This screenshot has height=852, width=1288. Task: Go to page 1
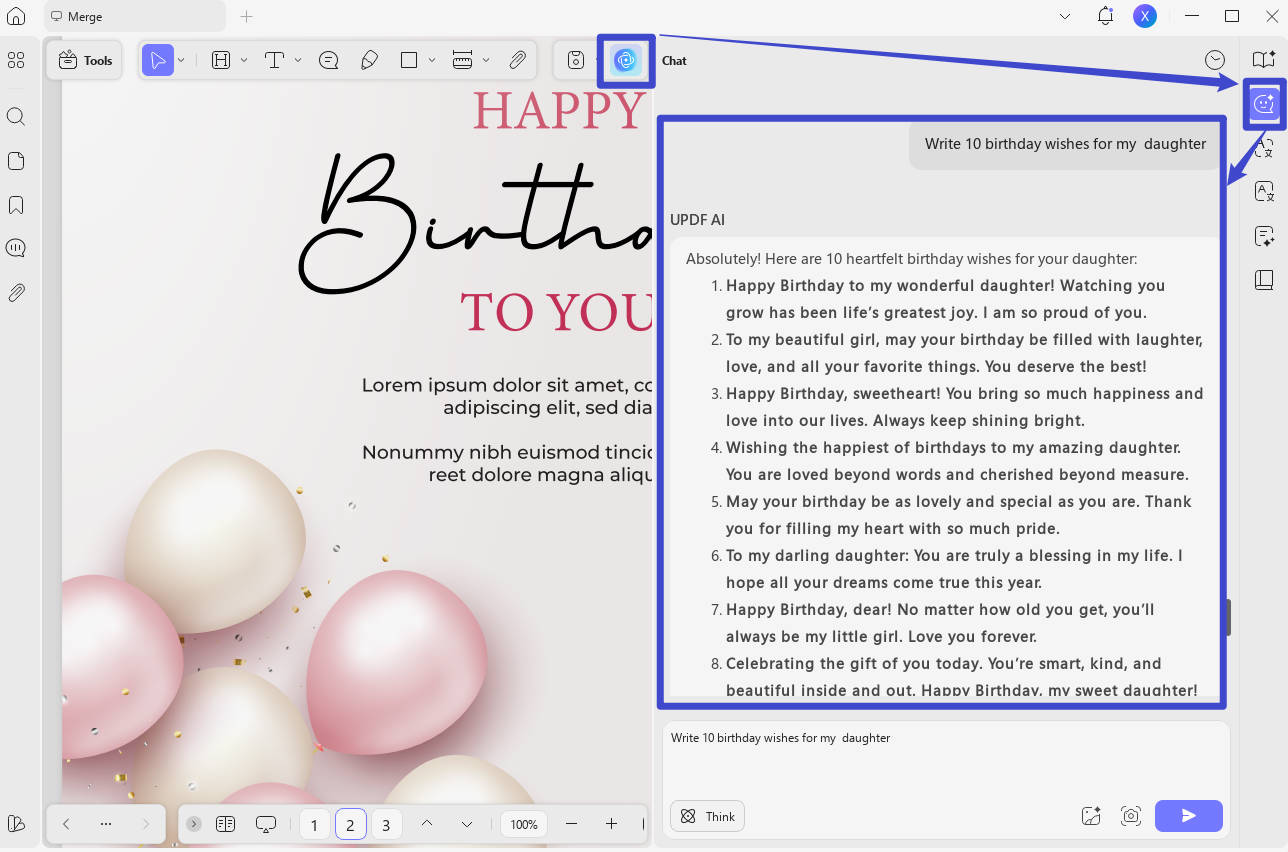tap(314, 825)
